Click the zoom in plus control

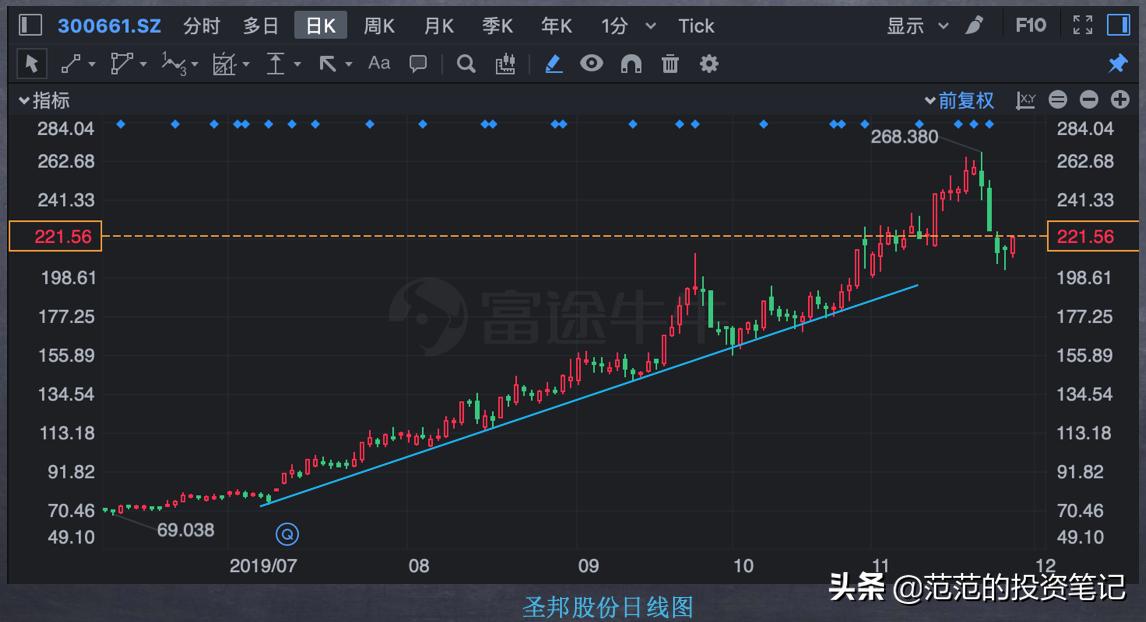[x=1120, y=100]
